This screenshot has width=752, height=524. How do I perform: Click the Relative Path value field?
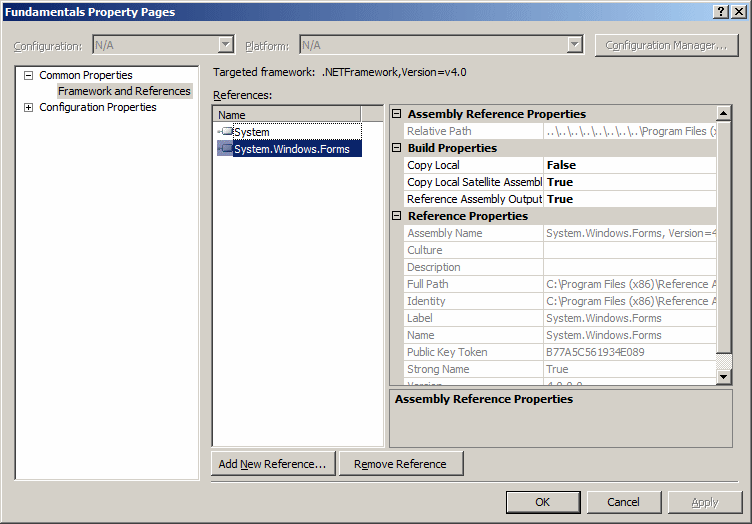(630, 131)
